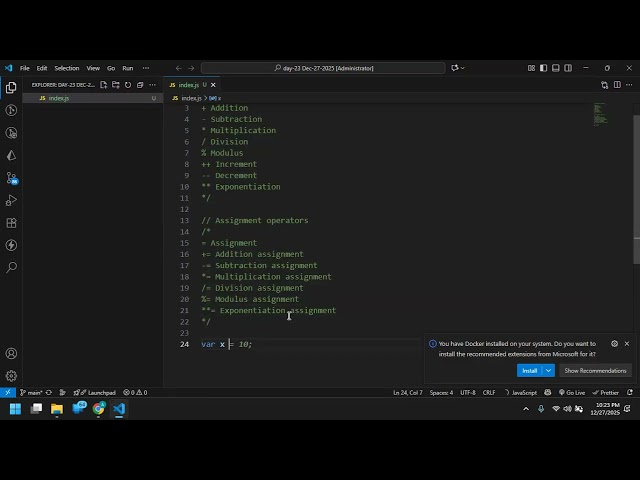Open Source Control graph with blue badge
This screenshot has width=640, height=480.
point(11,178)
